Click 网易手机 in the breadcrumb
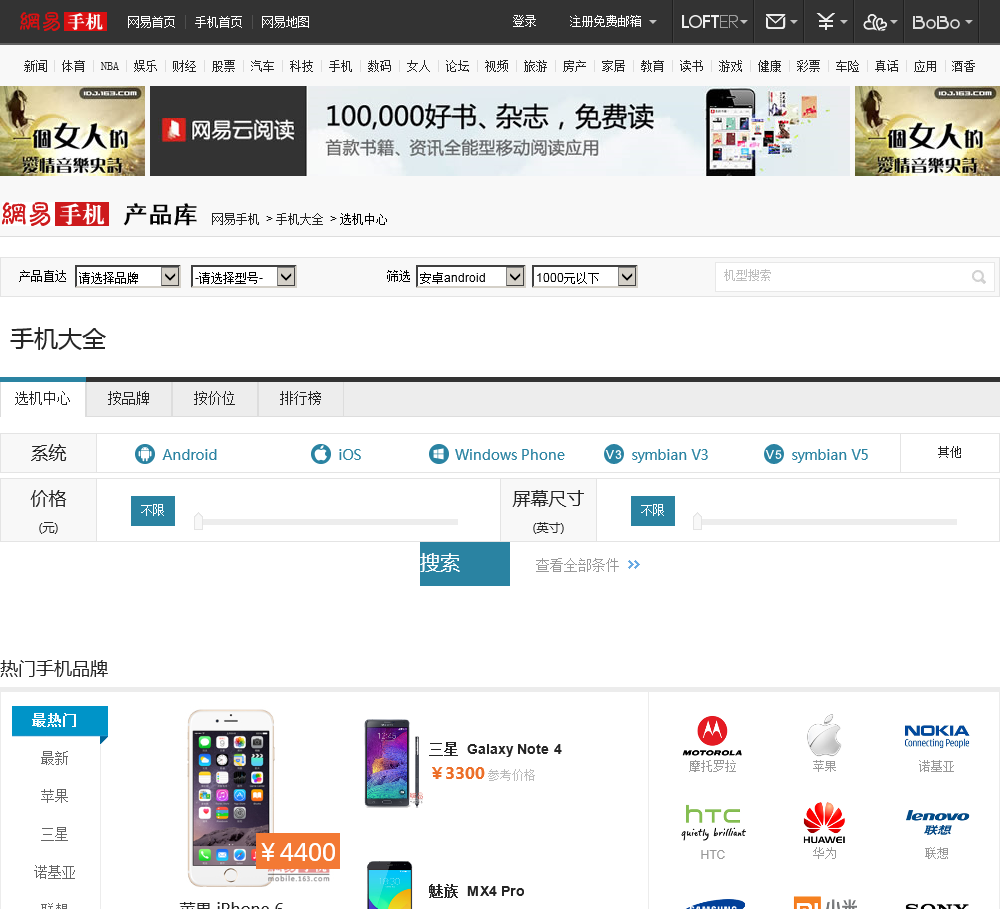 point(235,219)
